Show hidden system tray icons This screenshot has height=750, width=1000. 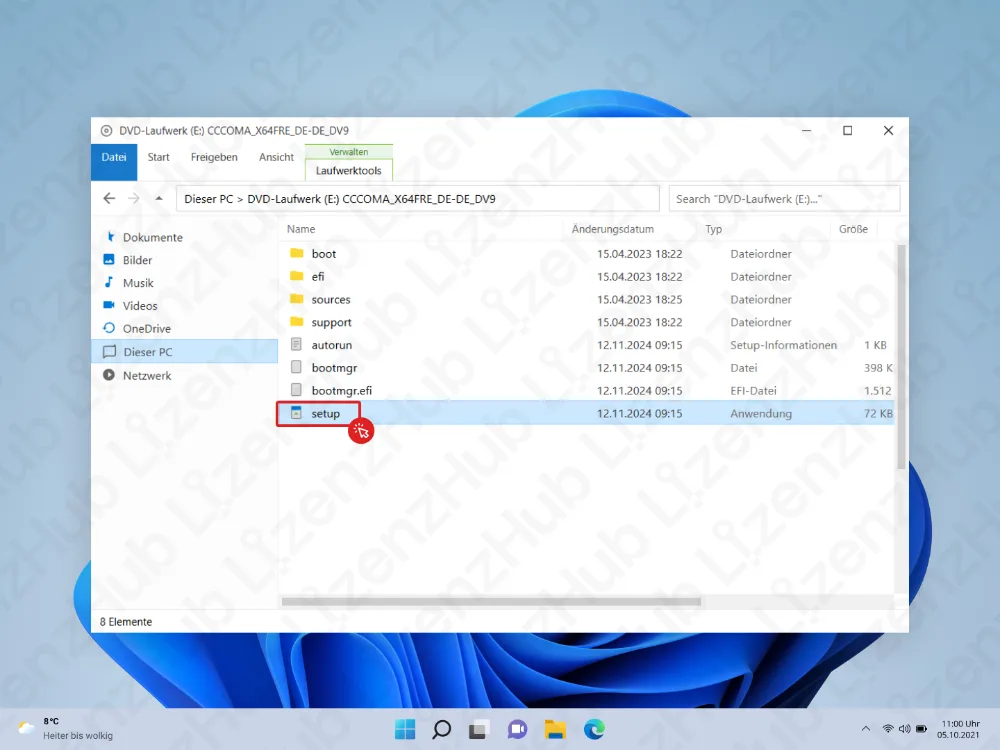click(x=865, y=728)
